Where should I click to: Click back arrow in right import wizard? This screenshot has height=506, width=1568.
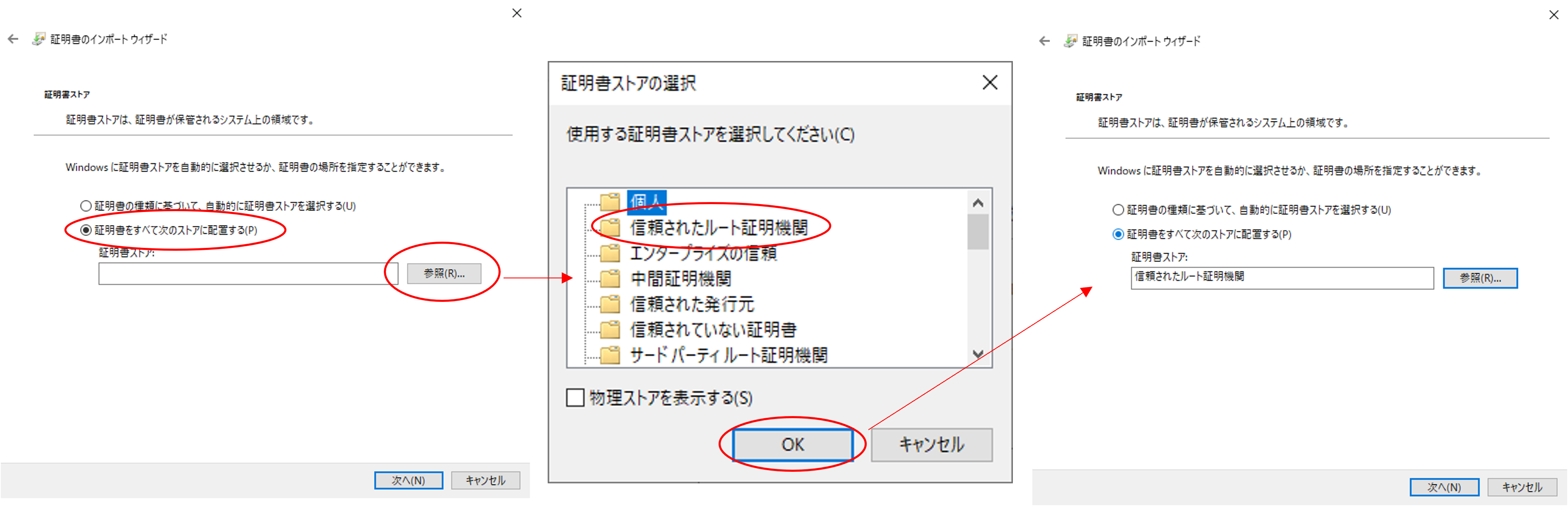1045,41
